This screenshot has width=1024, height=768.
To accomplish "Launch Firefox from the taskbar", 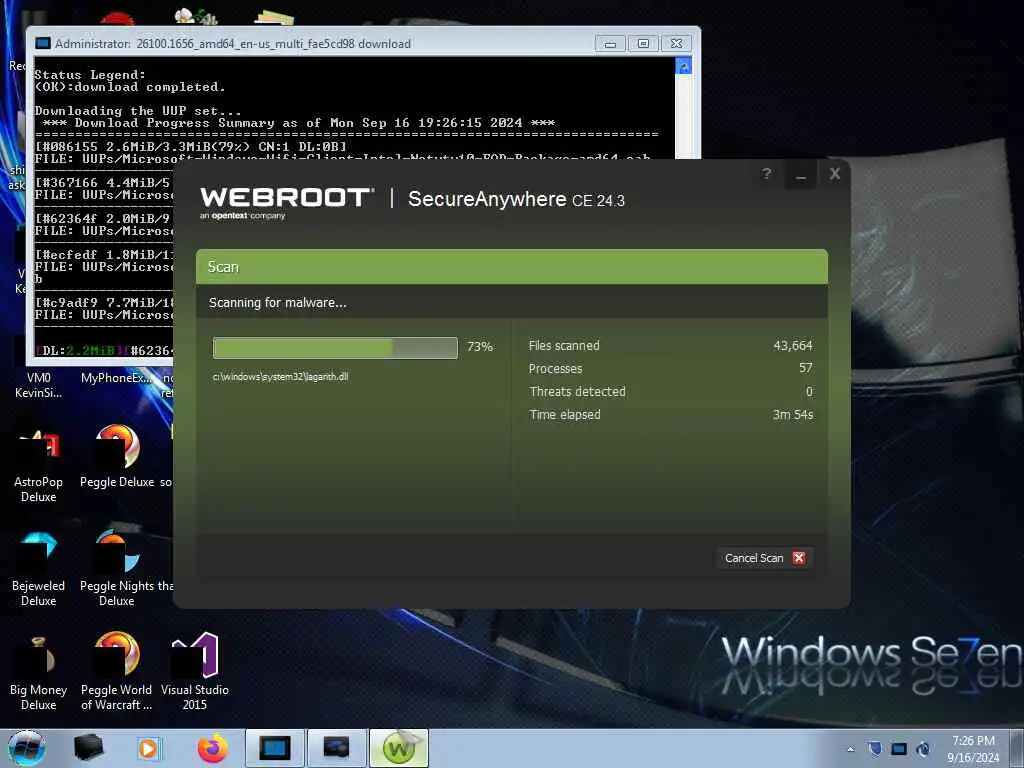I will [213, 748].
